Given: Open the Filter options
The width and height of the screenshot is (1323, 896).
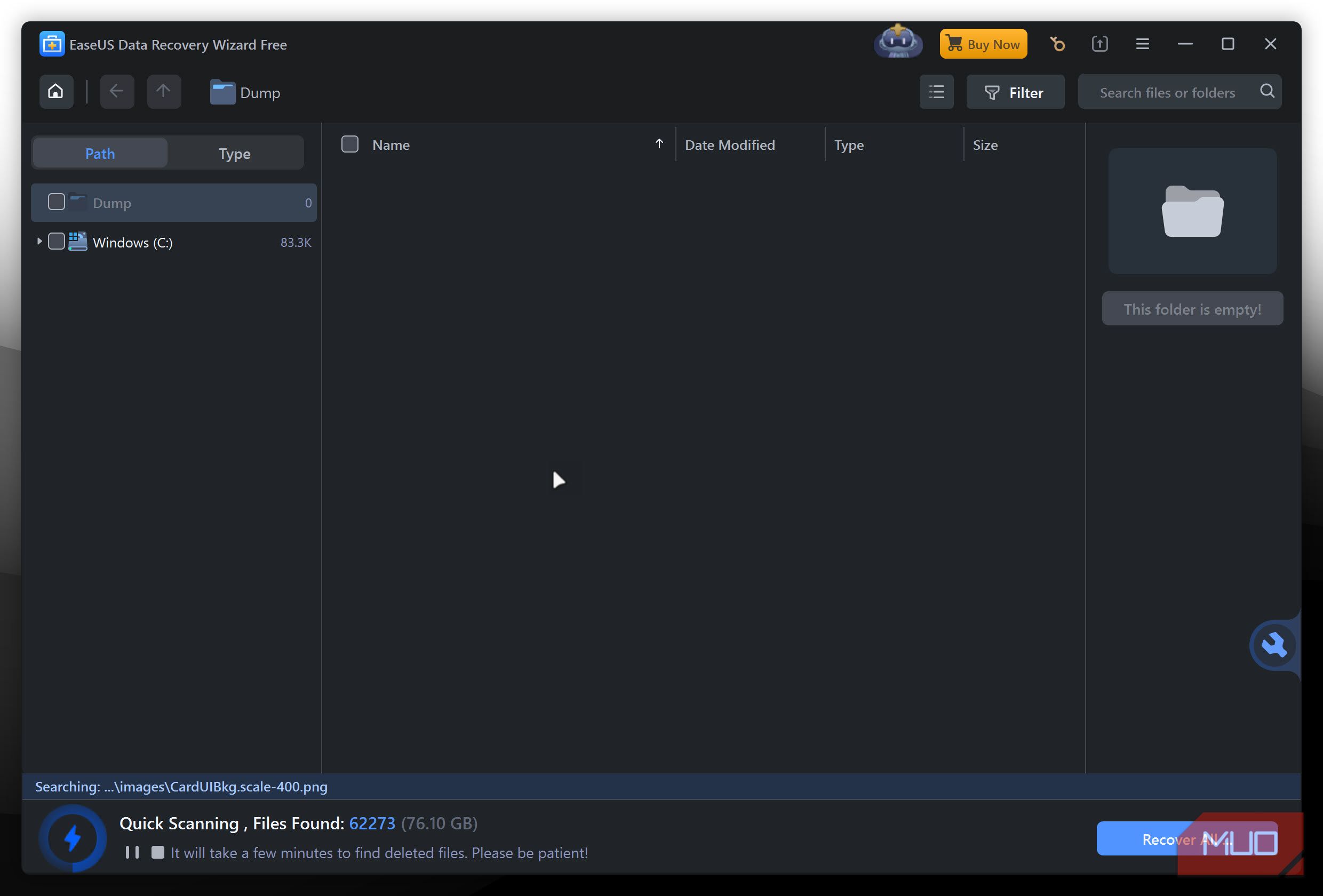Looking at the screenshot, I should [x=1015, y=92].
